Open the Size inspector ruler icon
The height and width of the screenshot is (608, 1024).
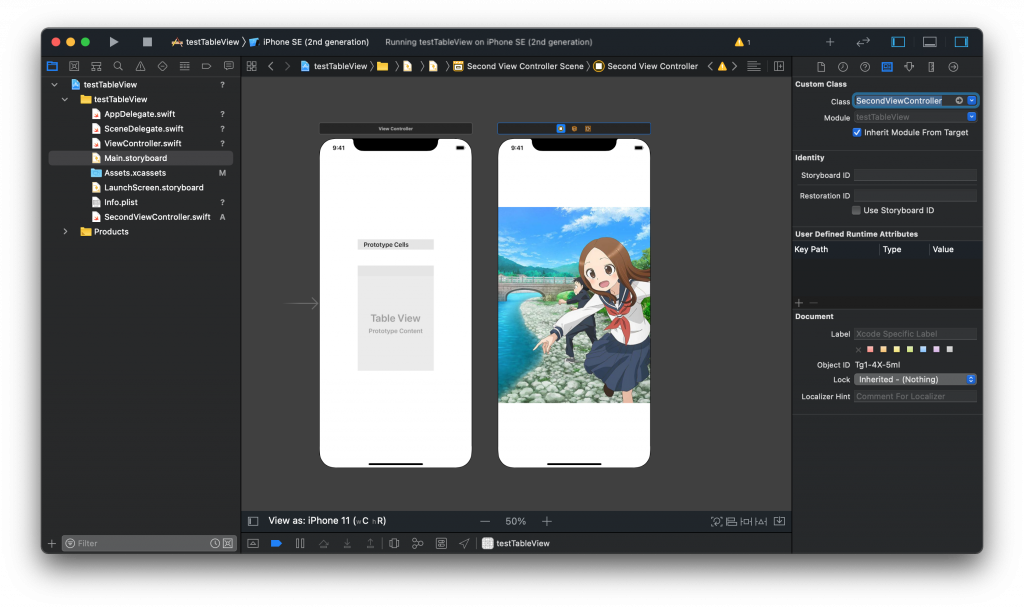coord(931,66)
